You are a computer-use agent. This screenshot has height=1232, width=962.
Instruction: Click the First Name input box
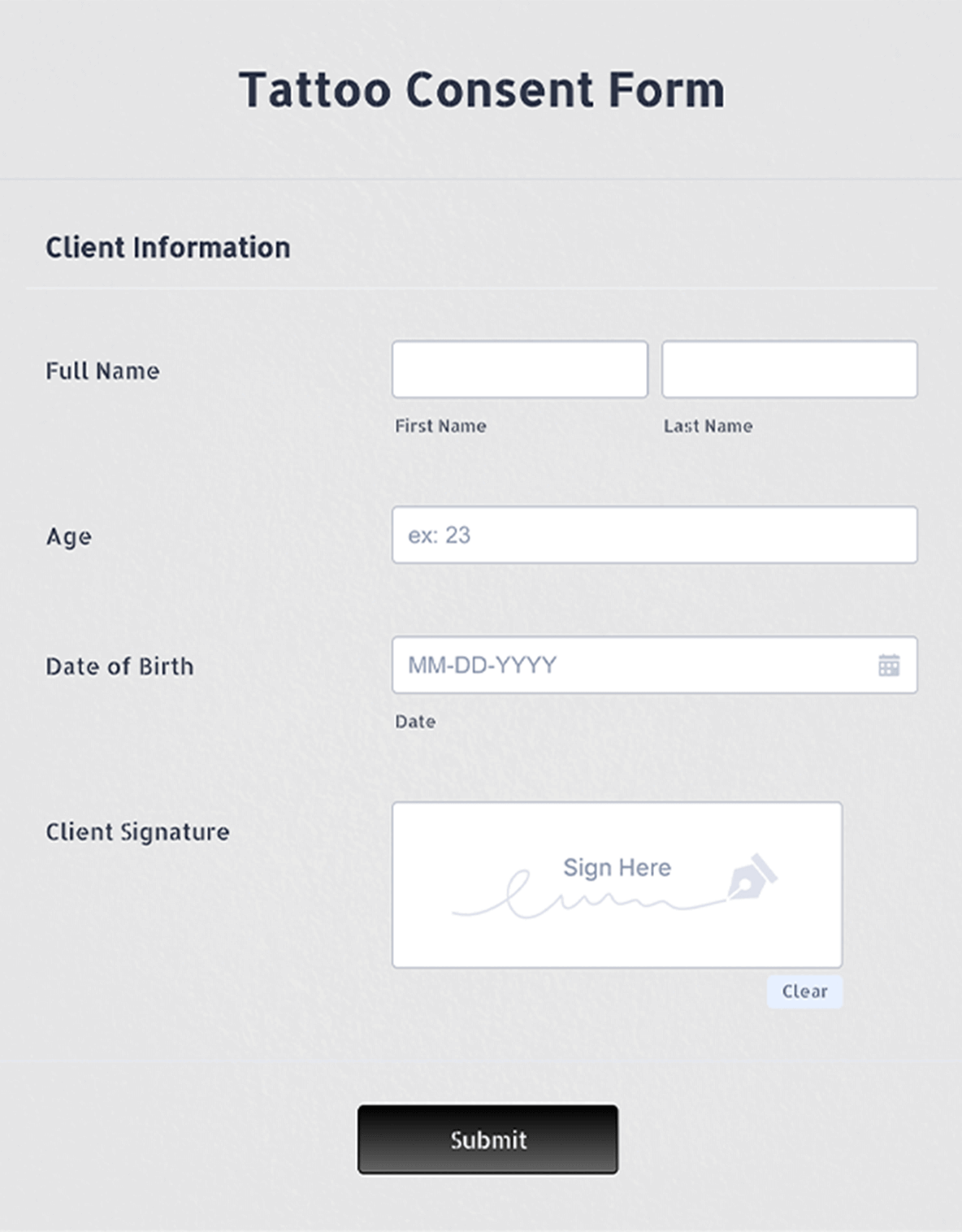(x=520, y=369)
